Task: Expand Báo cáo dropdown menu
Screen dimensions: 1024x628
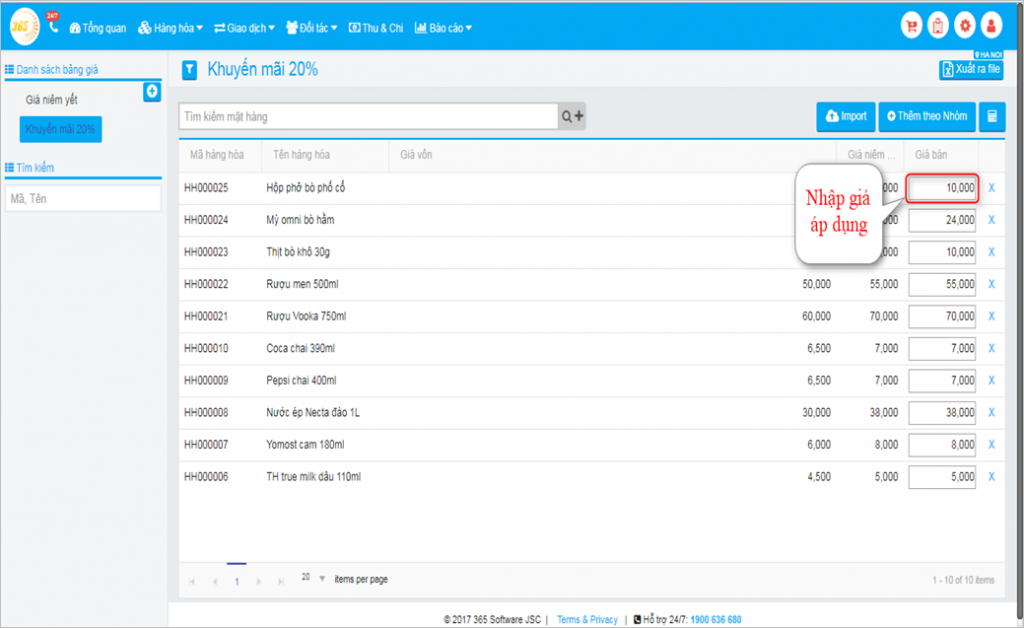Action: pyautogui.click(x=443, y=28)
